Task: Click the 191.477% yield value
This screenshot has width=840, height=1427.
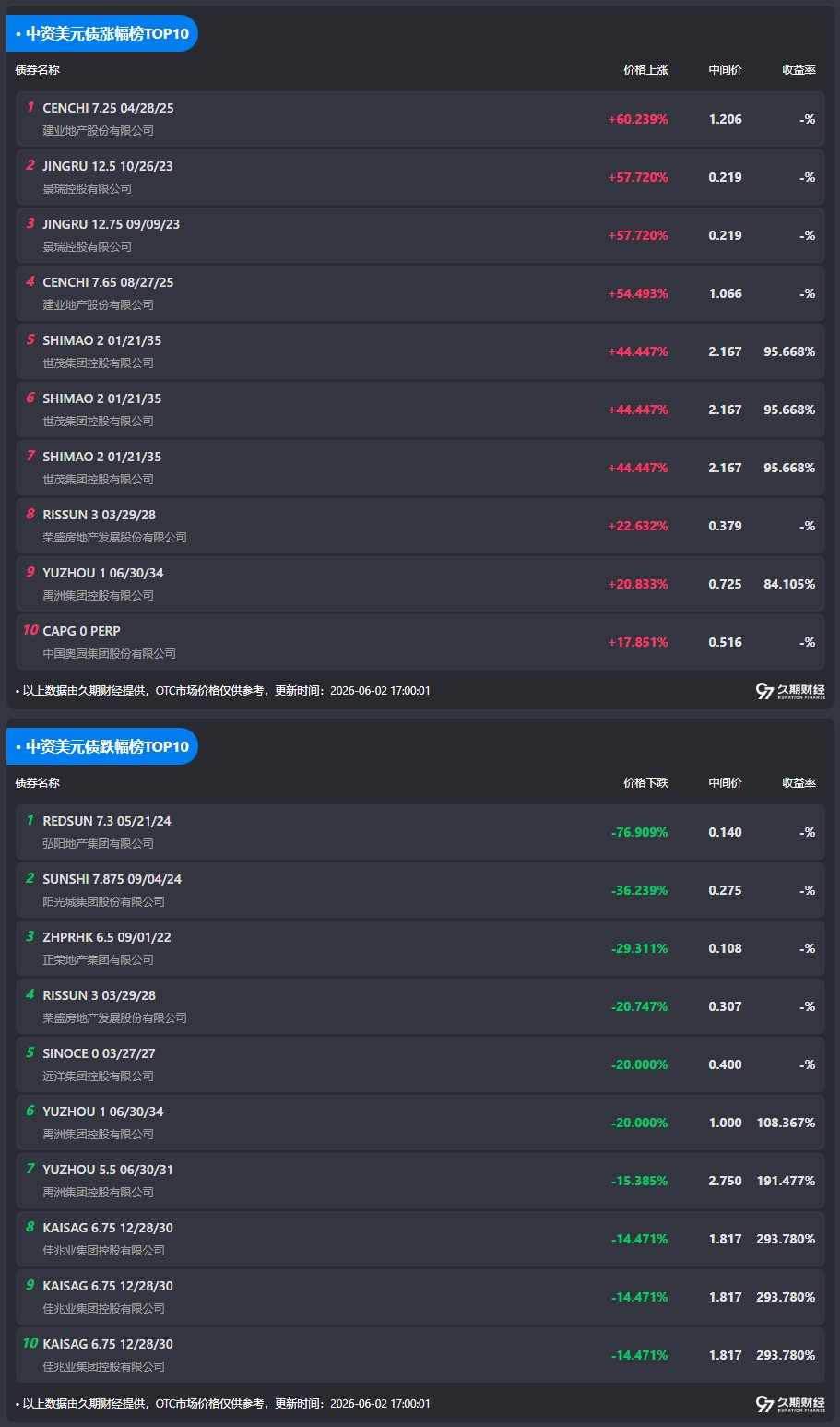Action: [x=786, y=1181]
